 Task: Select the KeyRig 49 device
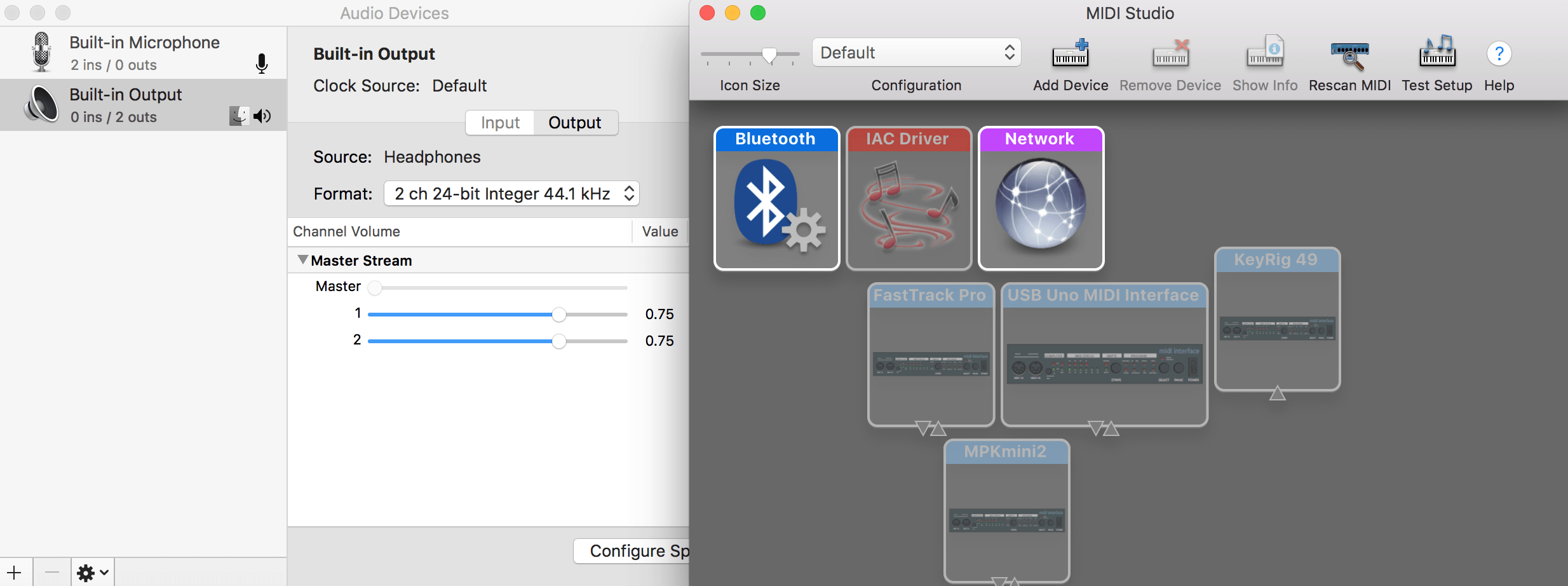point(1277,319)
